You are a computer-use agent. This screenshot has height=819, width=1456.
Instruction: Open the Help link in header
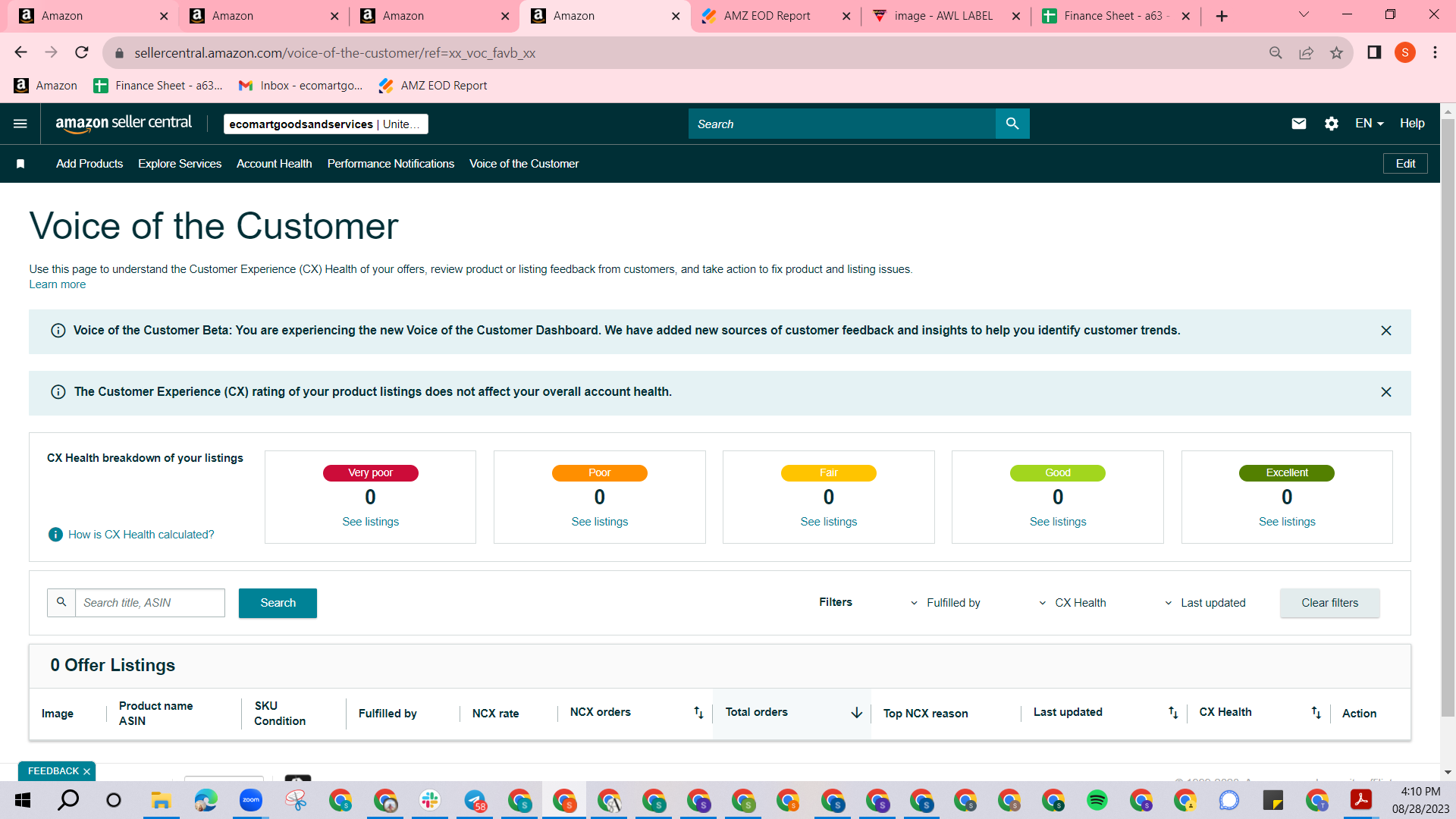point(1412,124)
